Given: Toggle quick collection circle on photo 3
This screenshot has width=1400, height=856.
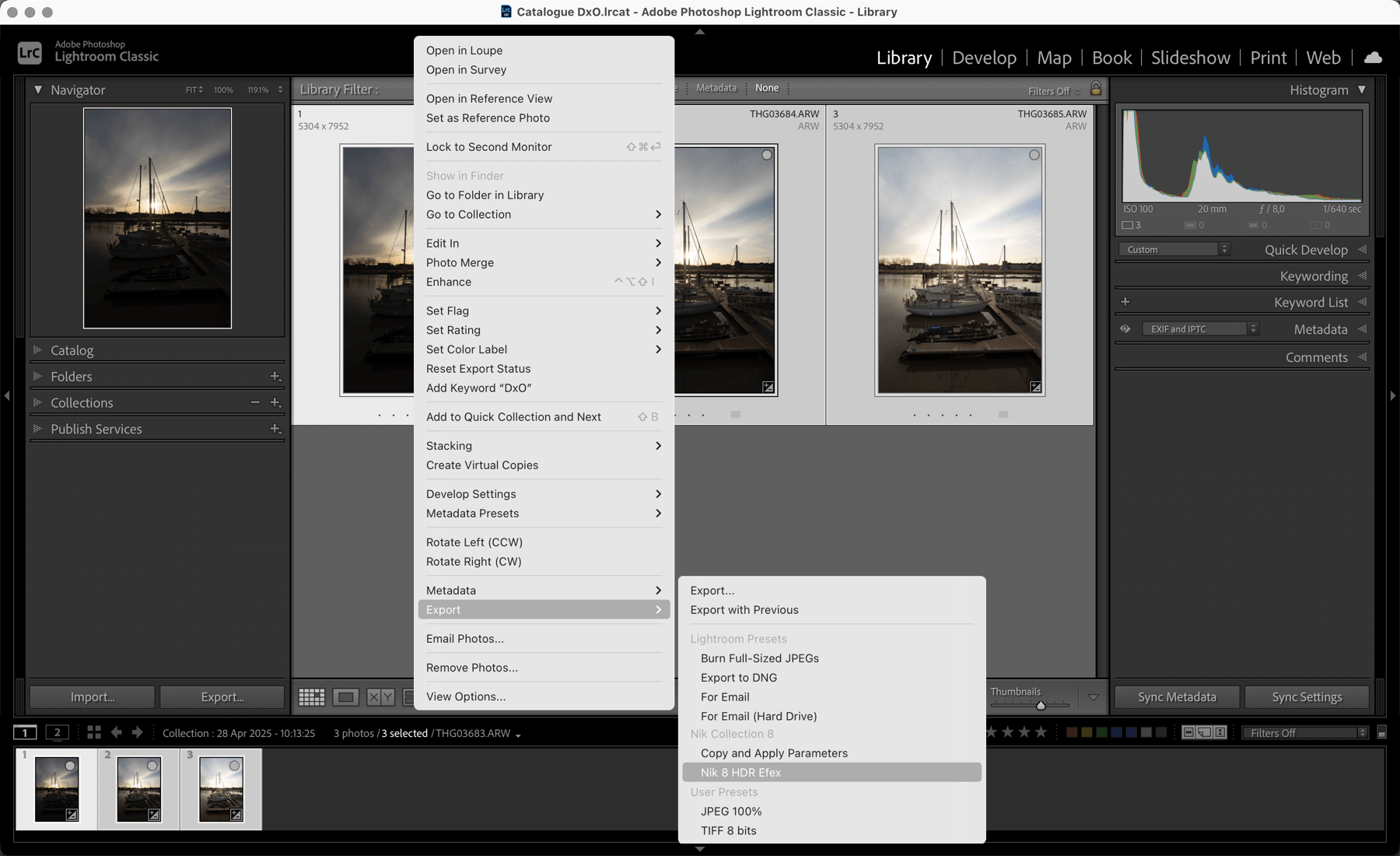Looking at the screenshot, I should pos(1034,155).
